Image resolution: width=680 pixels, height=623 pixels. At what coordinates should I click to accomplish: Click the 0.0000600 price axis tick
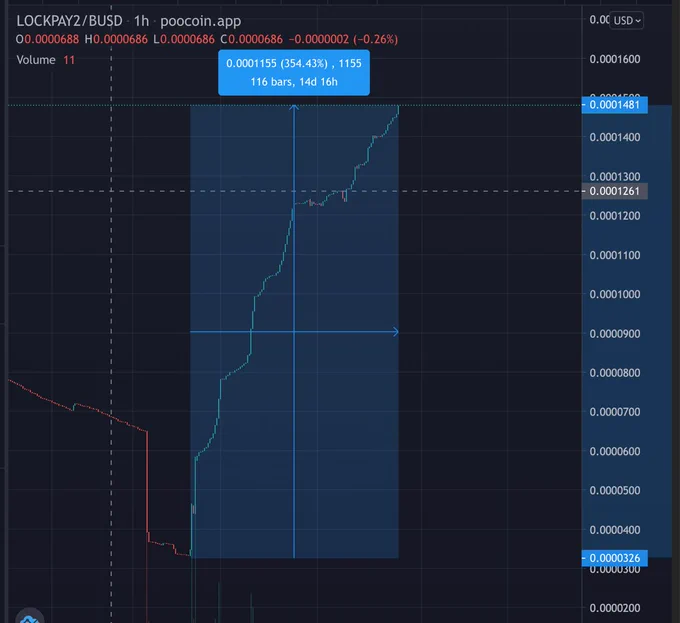coord(615,451)
